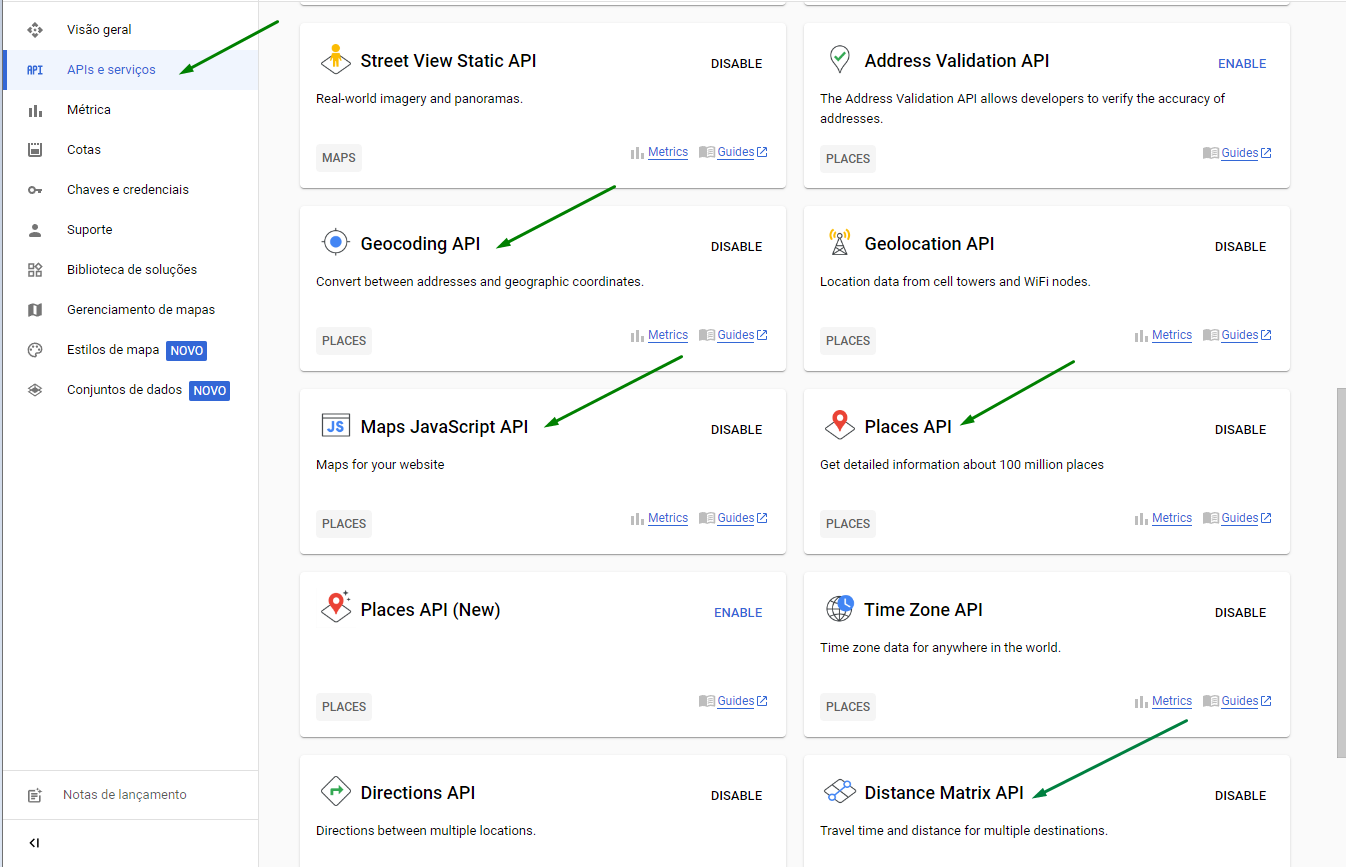Viewport: 1346px width, 867px height.
Task: Click the PLACES tag on Geocoding card
Action: [344, 341]
